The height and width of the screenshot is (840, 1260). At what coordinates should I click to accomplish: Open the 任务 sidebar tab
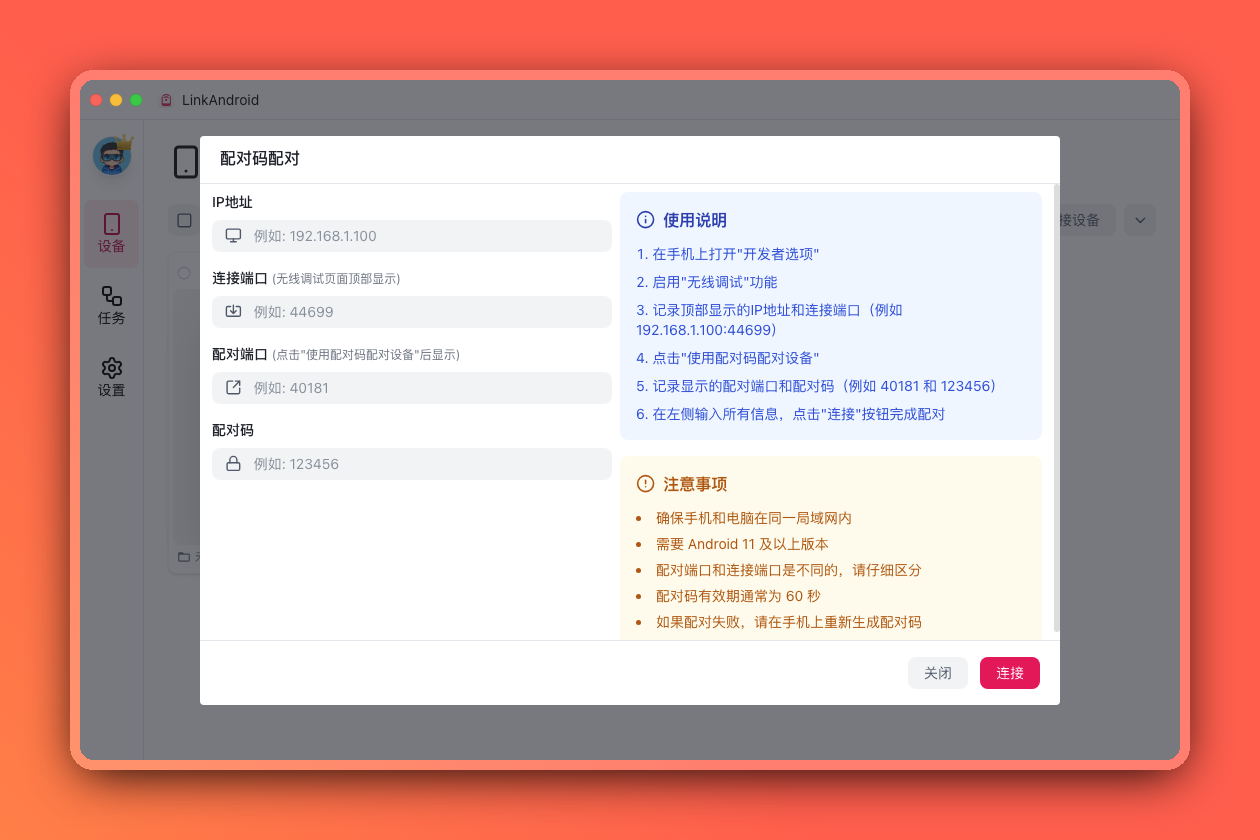click(111, 305)
